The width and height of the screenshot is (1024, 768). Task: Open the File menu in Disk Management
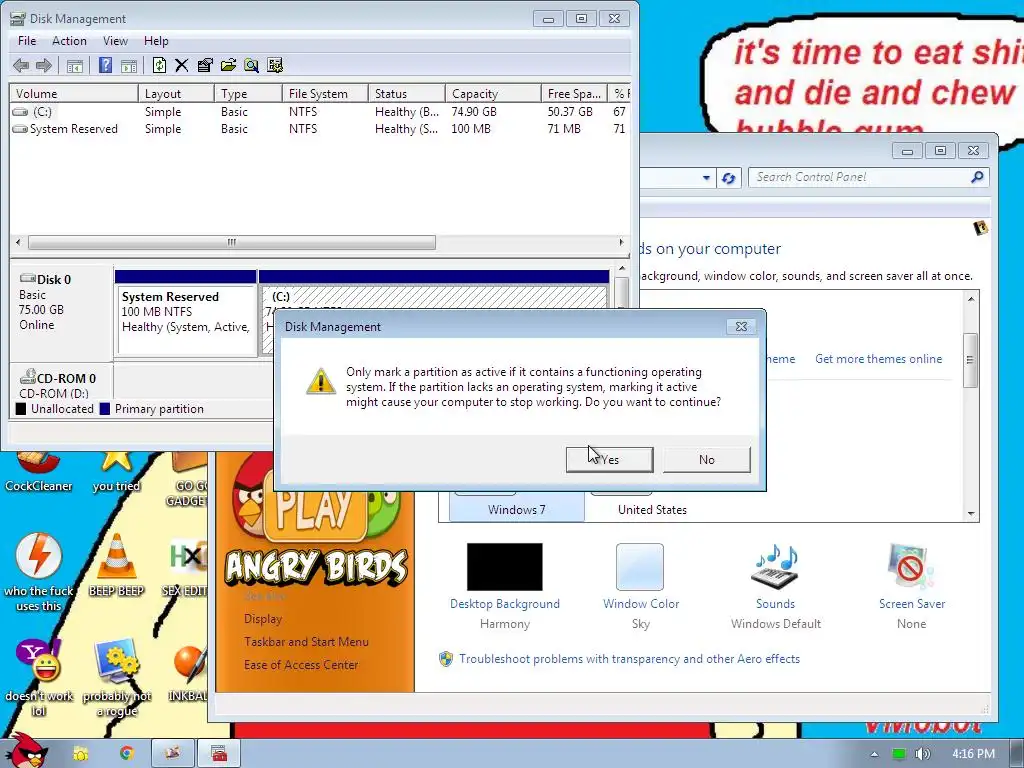[x=27, y=40]
